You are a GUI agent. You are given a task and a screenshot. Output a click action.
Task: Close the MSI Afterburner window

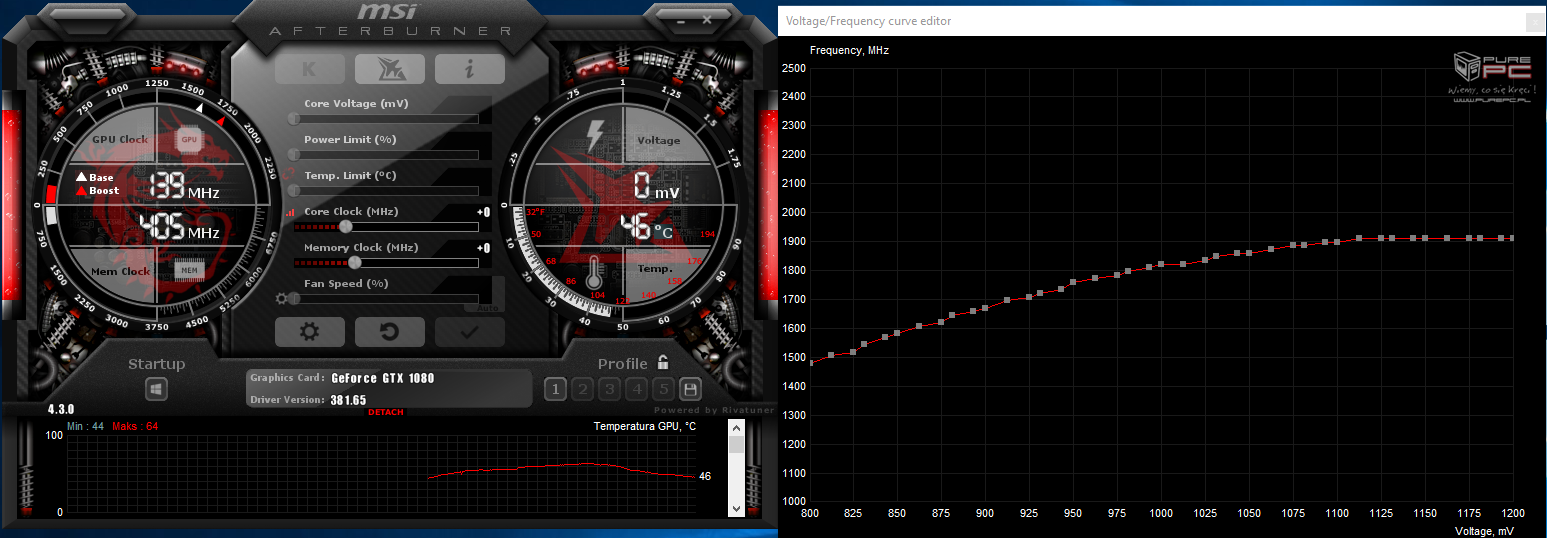707,19
